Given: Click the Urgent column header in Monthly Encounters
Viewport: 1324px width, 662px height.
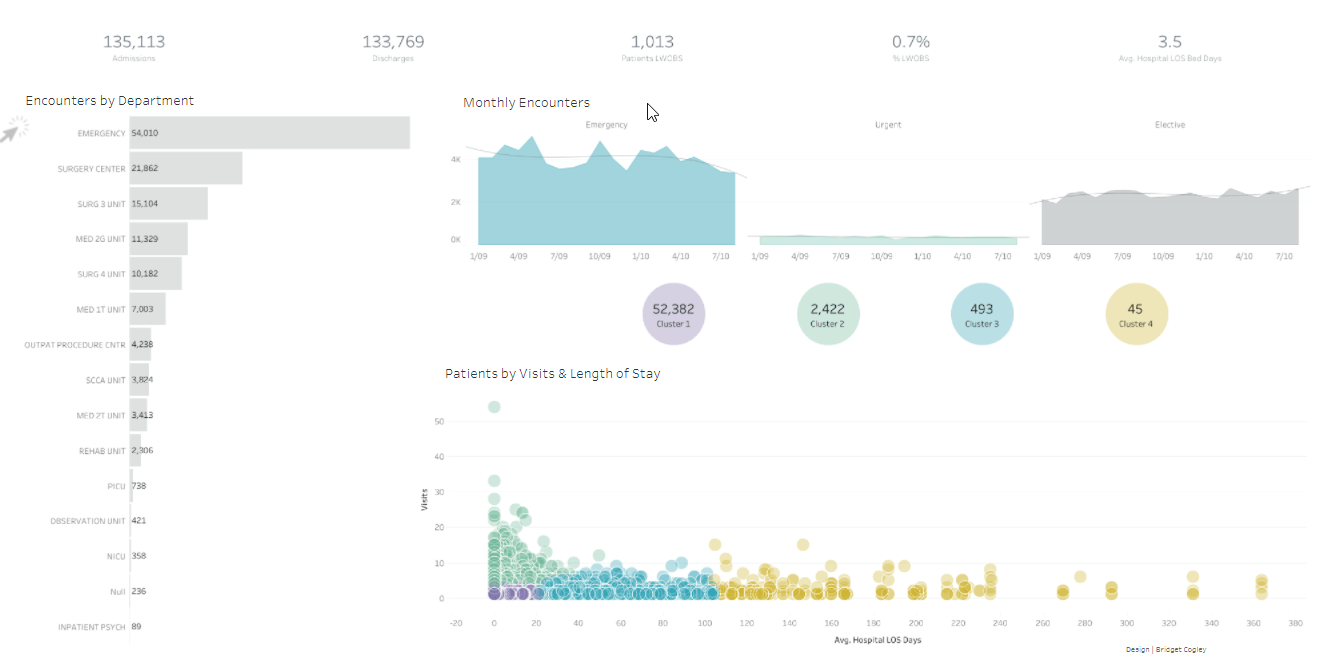Looking at the screenshot, I should [888, 125].
